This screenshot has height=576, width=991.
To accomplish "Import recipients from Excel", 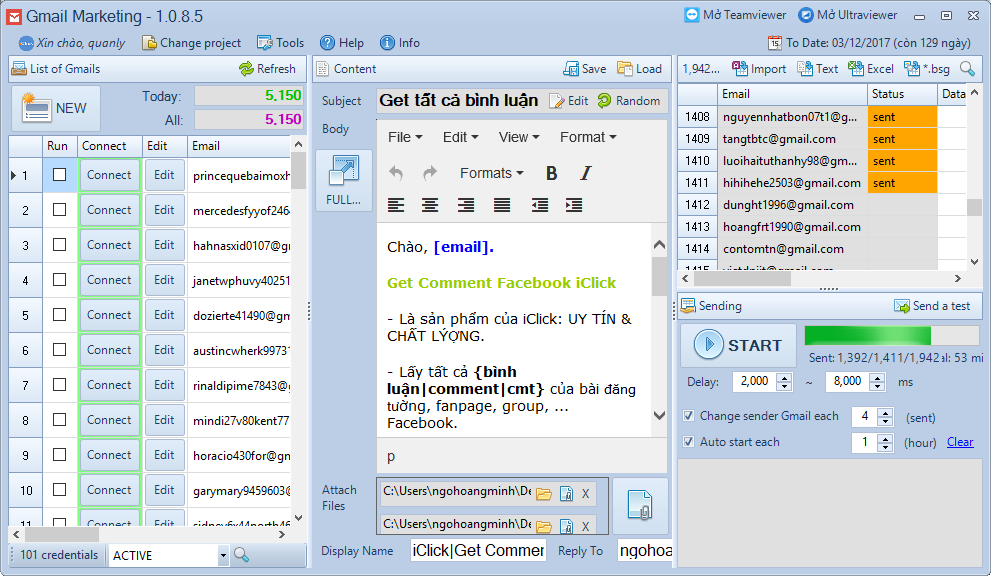I will click(871, 69).
